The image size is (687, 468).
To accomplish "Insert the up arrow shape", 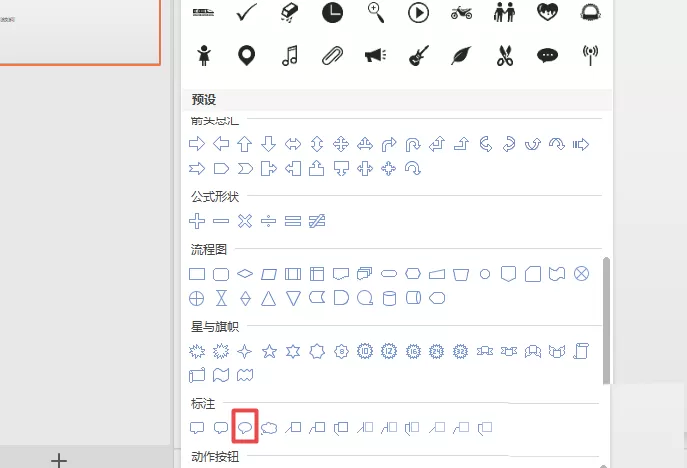I will coord(244,144).
